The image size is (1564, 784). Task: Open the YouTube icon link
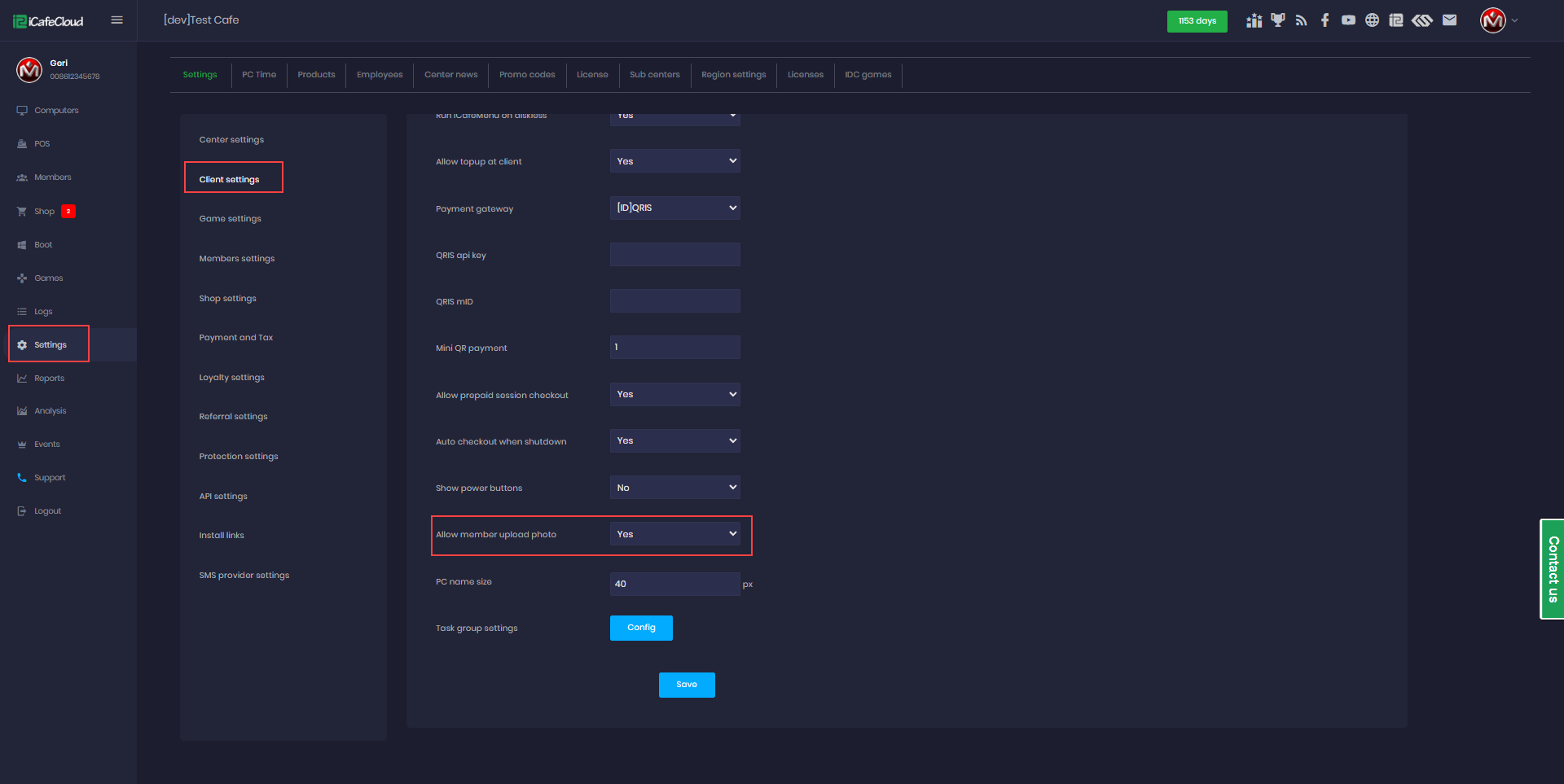(x=1348, y=20)
